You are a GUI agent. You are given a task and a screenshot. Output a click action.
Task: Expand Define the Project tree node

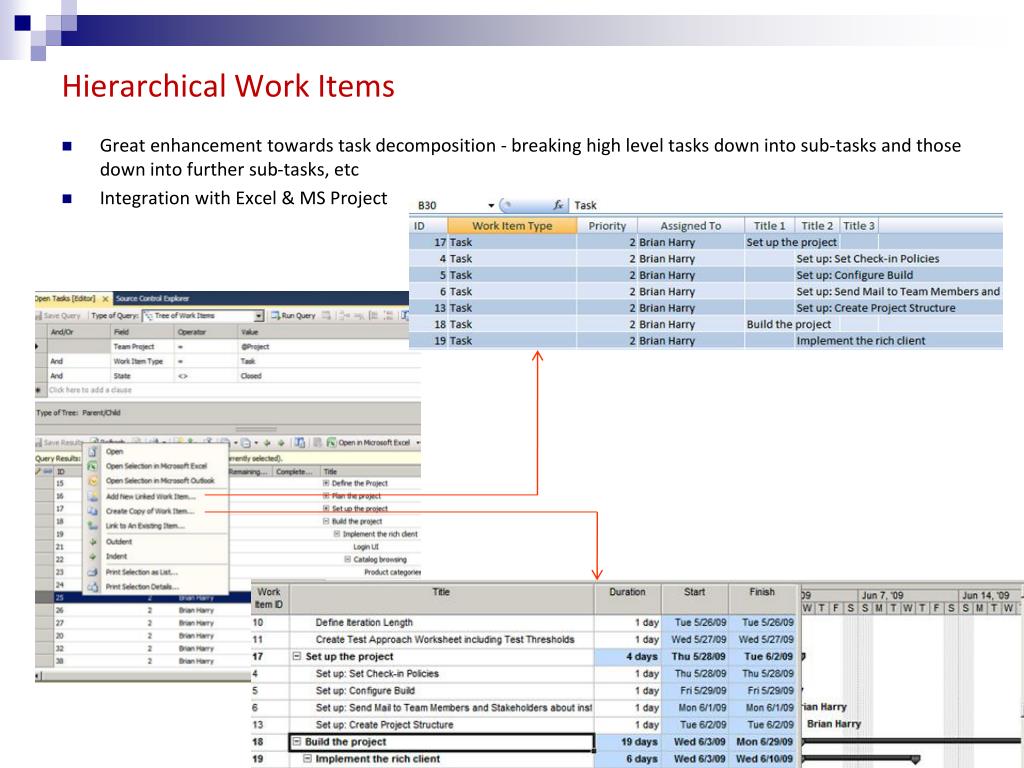click(x=326, y=483)
